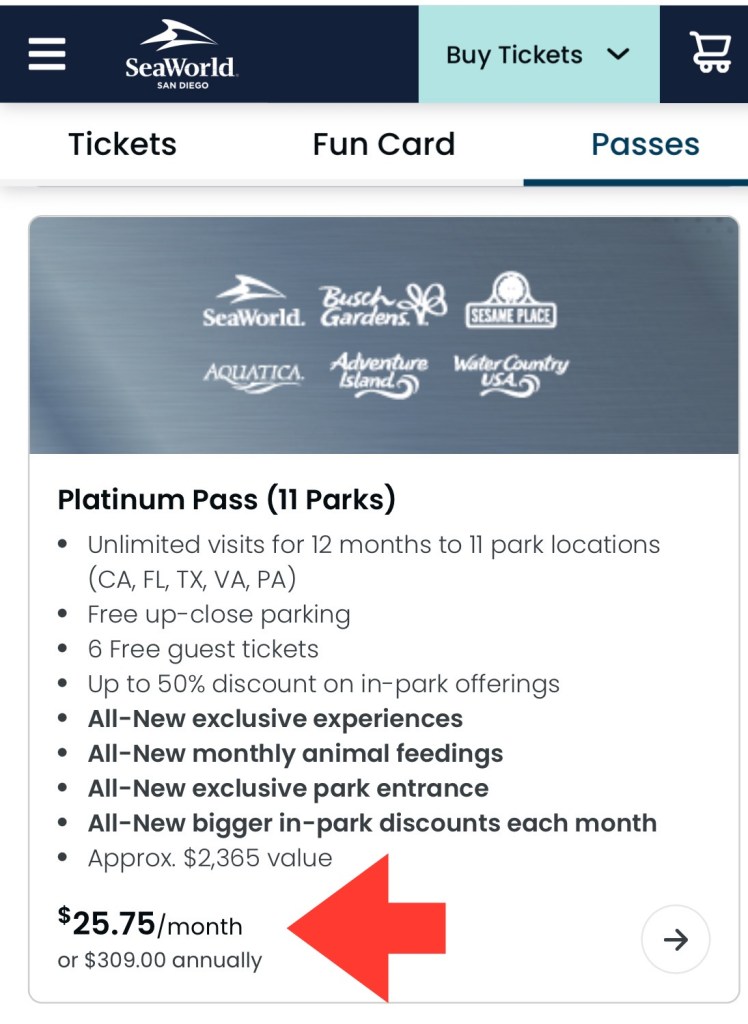Click the Platinum Pass (11 Parks) title
This screenshot has height=1024, width=748.
pos(227,499)
